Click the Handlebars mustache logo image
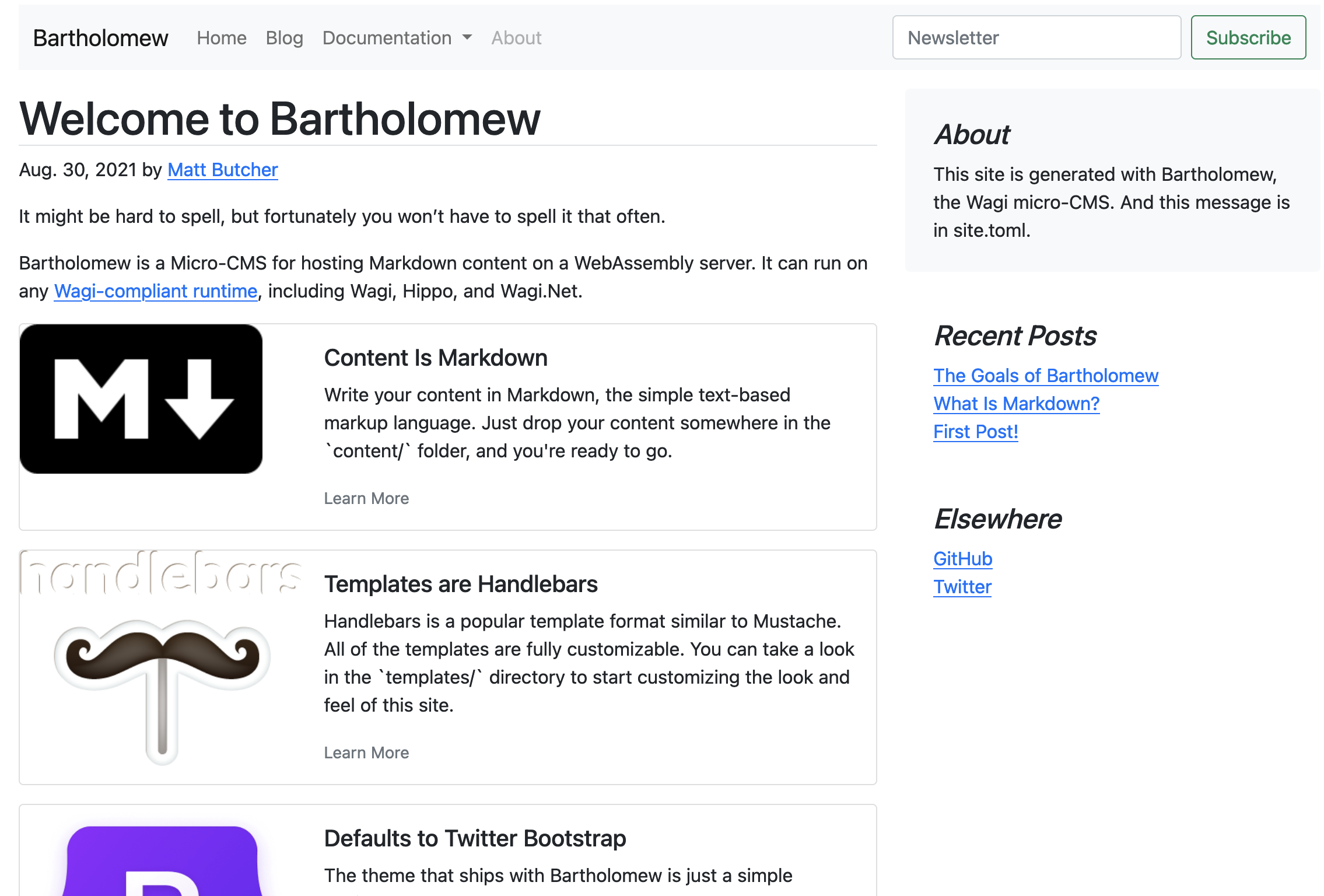 [162, 659]
